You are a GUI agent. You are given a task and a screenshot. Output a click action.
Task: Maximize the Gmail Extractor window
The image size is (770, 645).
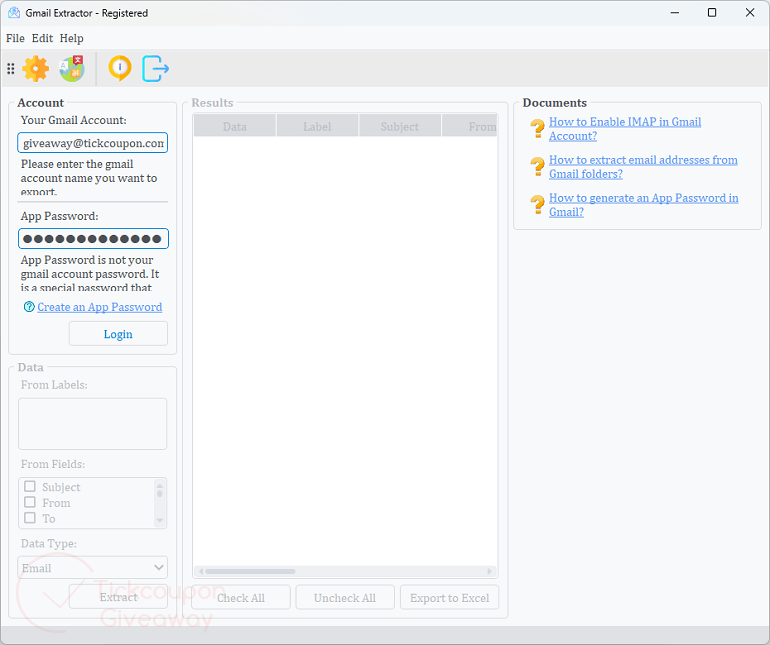tap(712, 13)
